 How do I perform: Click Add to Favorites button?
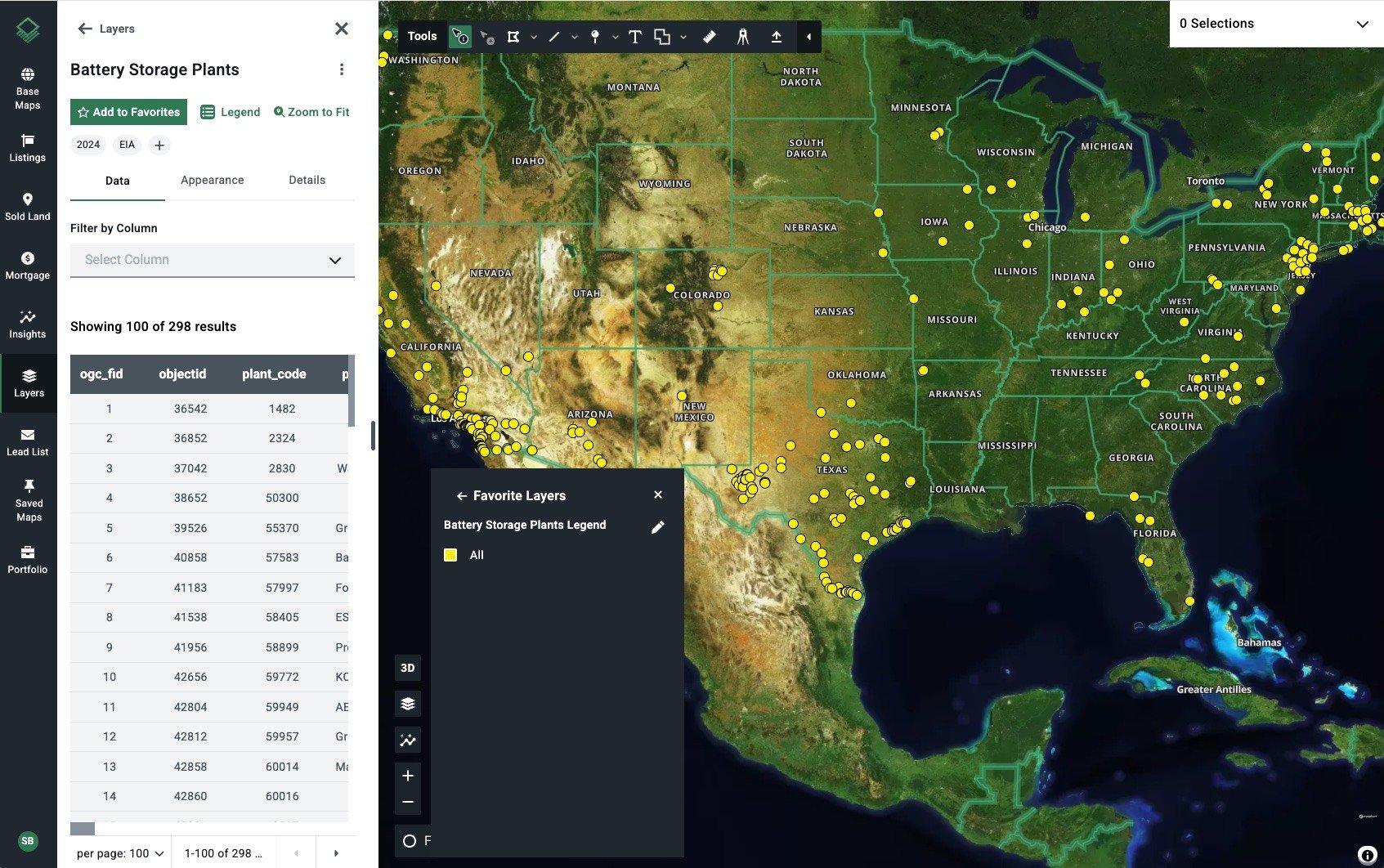point(128,112)
